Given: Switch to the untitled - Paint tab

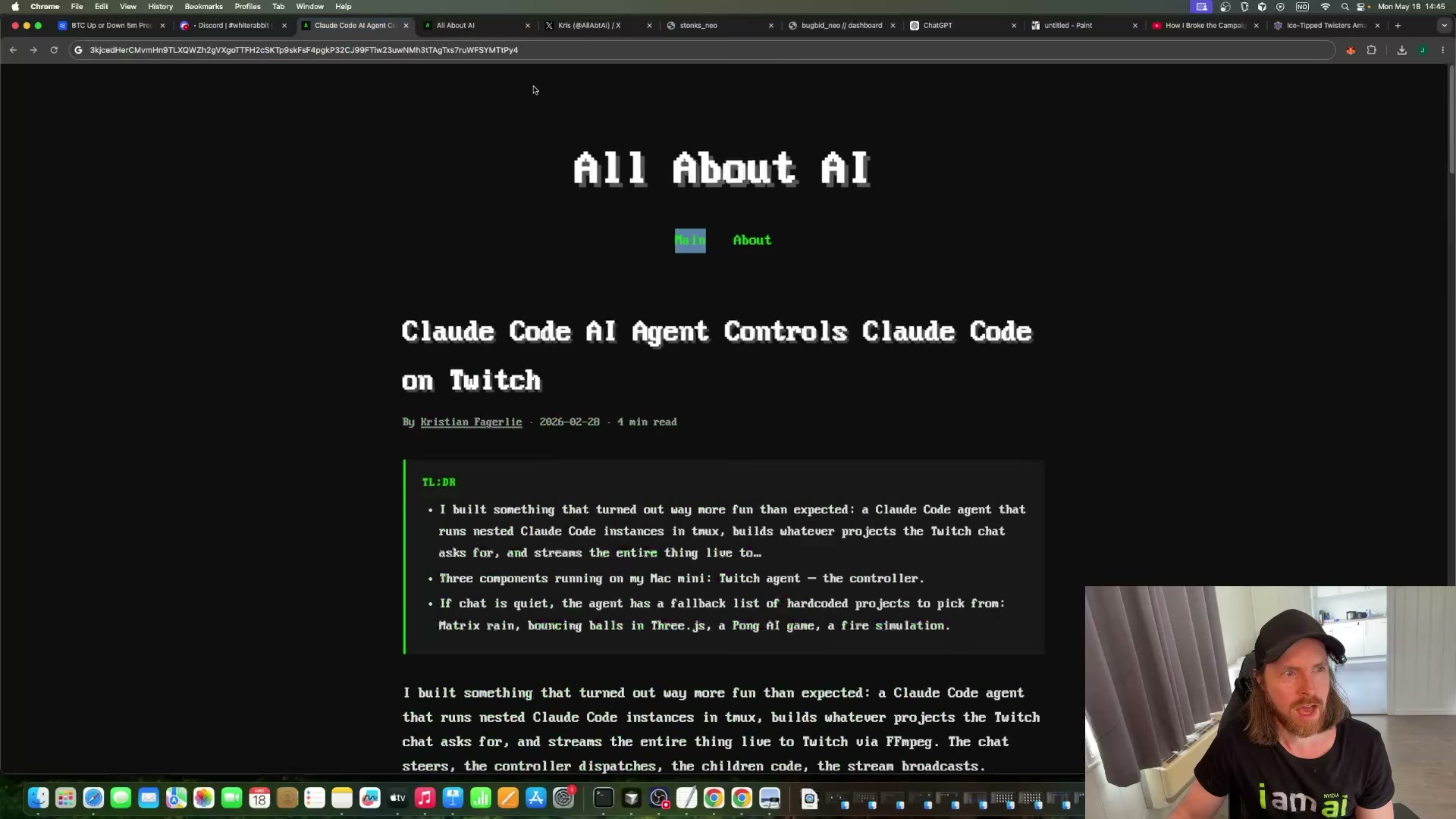Looking at the screenshot, I should 1084,25.
